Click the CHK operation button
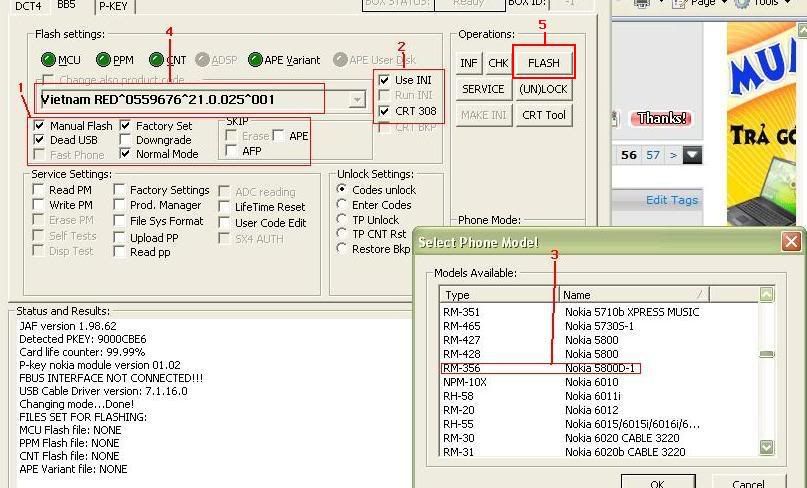Image resolution: width=807 pixels, height=488 pixels. [498, 63]
